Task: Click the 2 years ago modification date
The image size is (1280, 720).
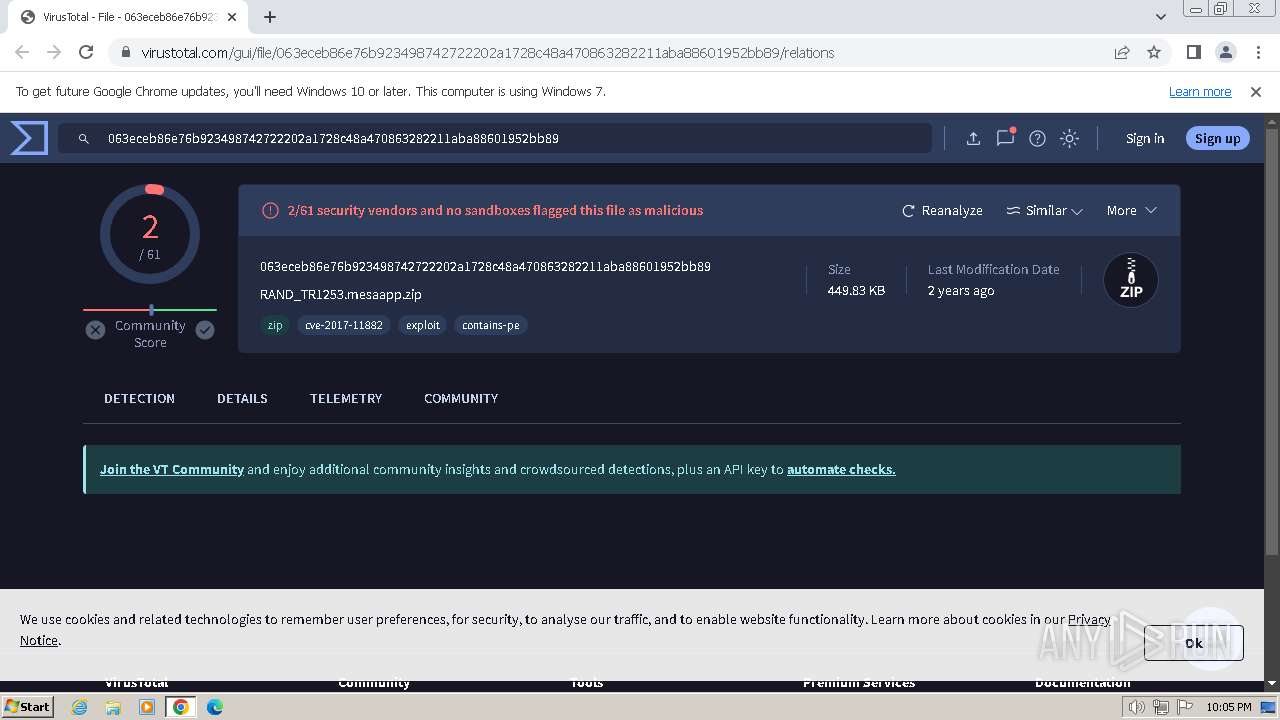Action: [x=961, y=291]
